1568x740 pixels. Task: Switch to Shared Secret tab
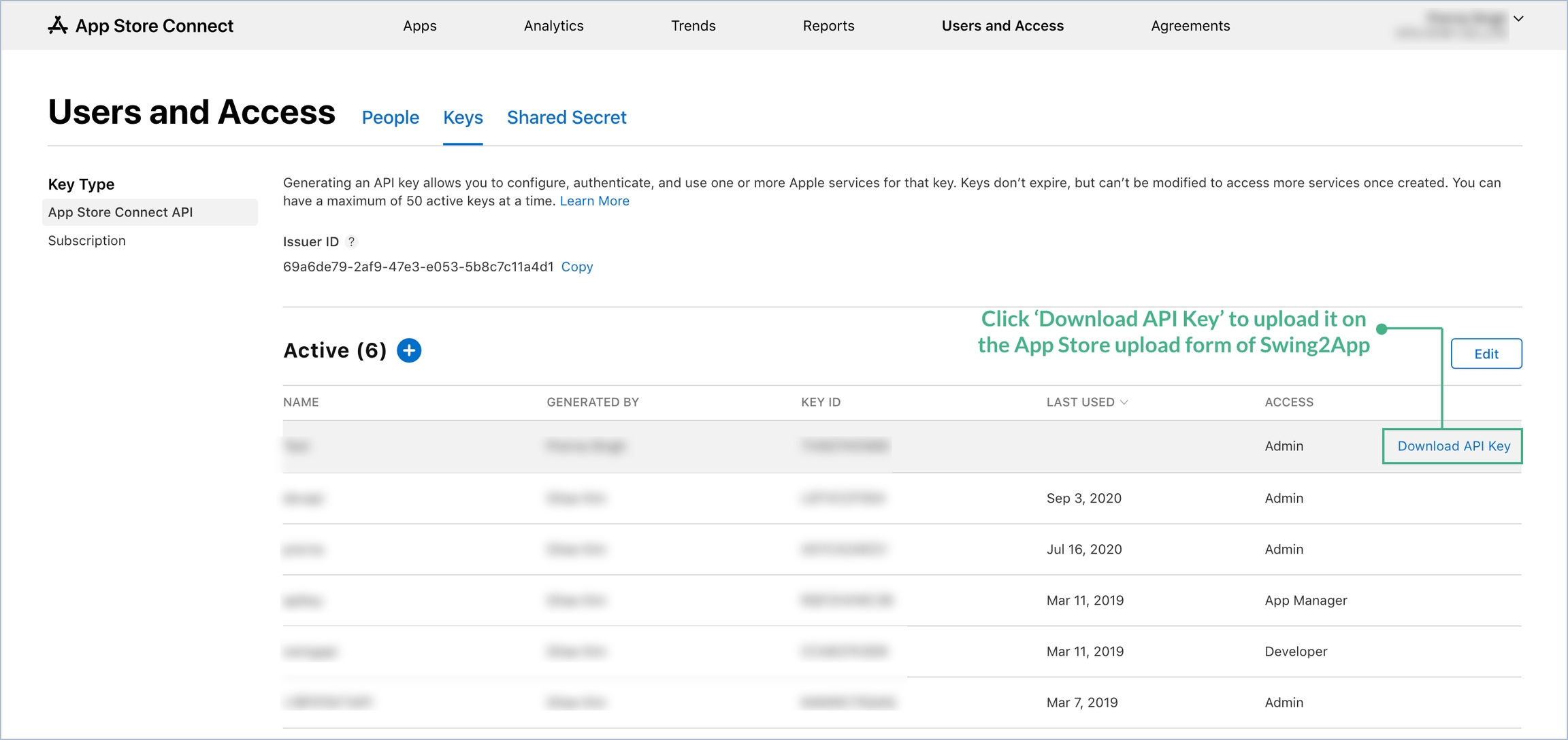[x=567, y=117]
